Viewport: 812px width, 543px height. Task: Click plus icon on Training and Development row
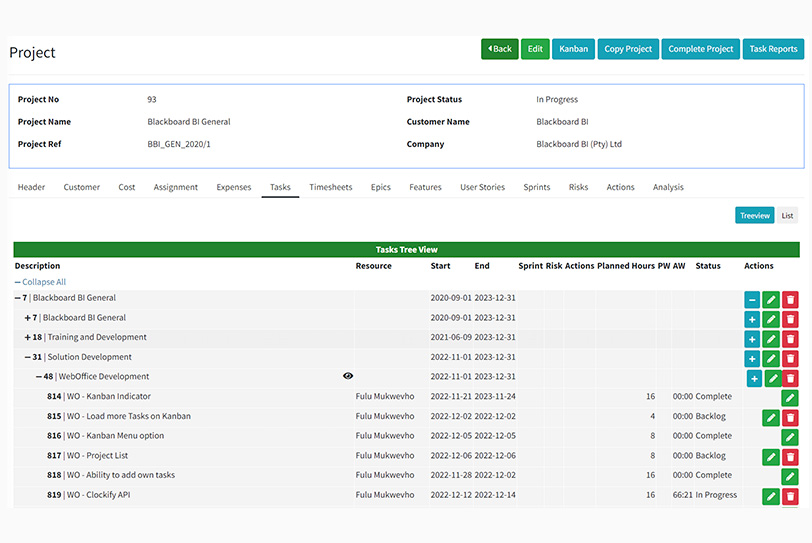tap(751, 338)
